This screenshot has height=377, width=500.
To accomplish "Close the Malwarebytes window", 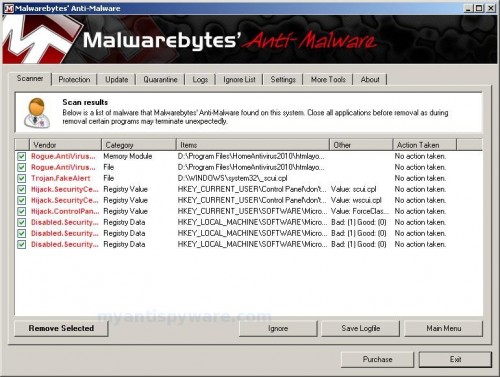I will click(491, 8).
